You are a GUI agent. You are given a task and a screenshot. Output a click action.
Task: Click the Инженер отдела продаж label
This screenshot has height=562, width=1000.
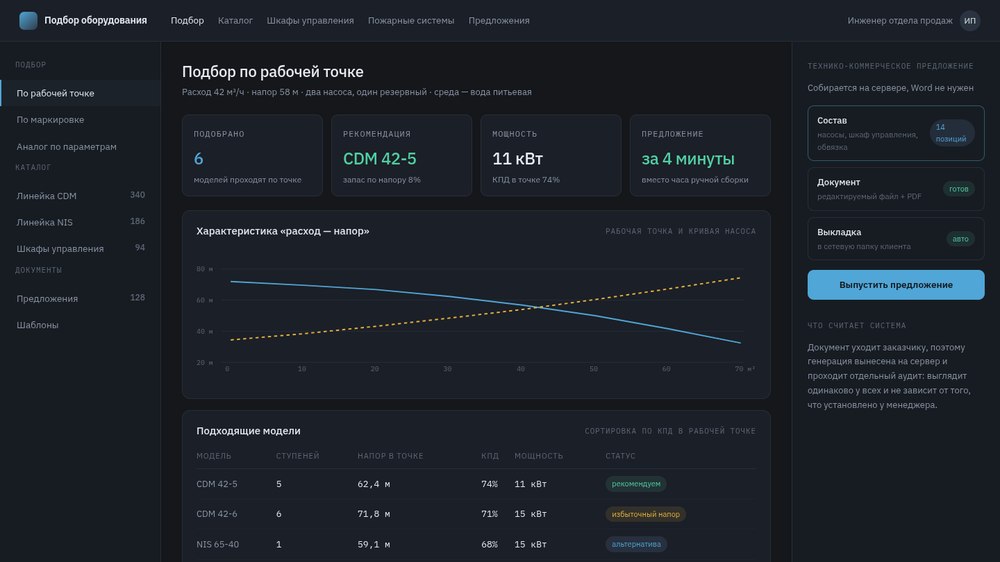pyautogui.click(x=900, y=20)
